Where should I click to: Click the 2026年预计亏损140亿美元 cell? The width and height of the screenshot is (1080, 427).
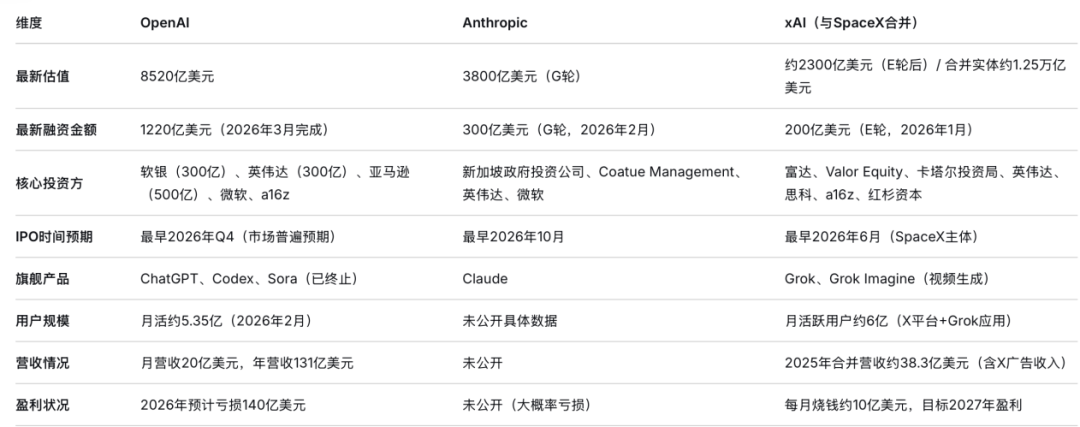coord(223,405)
